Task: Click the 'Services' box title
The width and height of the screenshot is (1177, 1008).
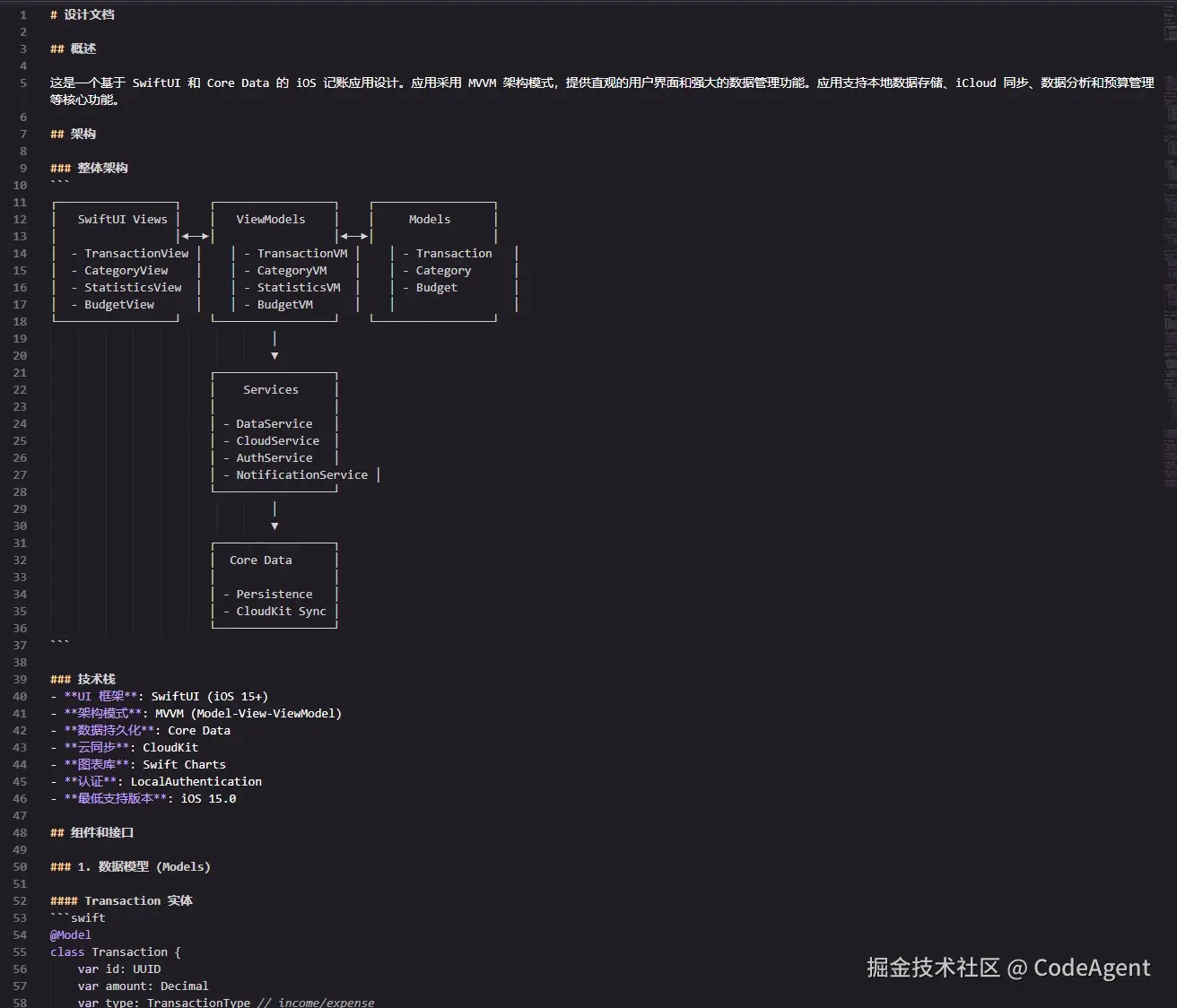Action: click(271, 389)
